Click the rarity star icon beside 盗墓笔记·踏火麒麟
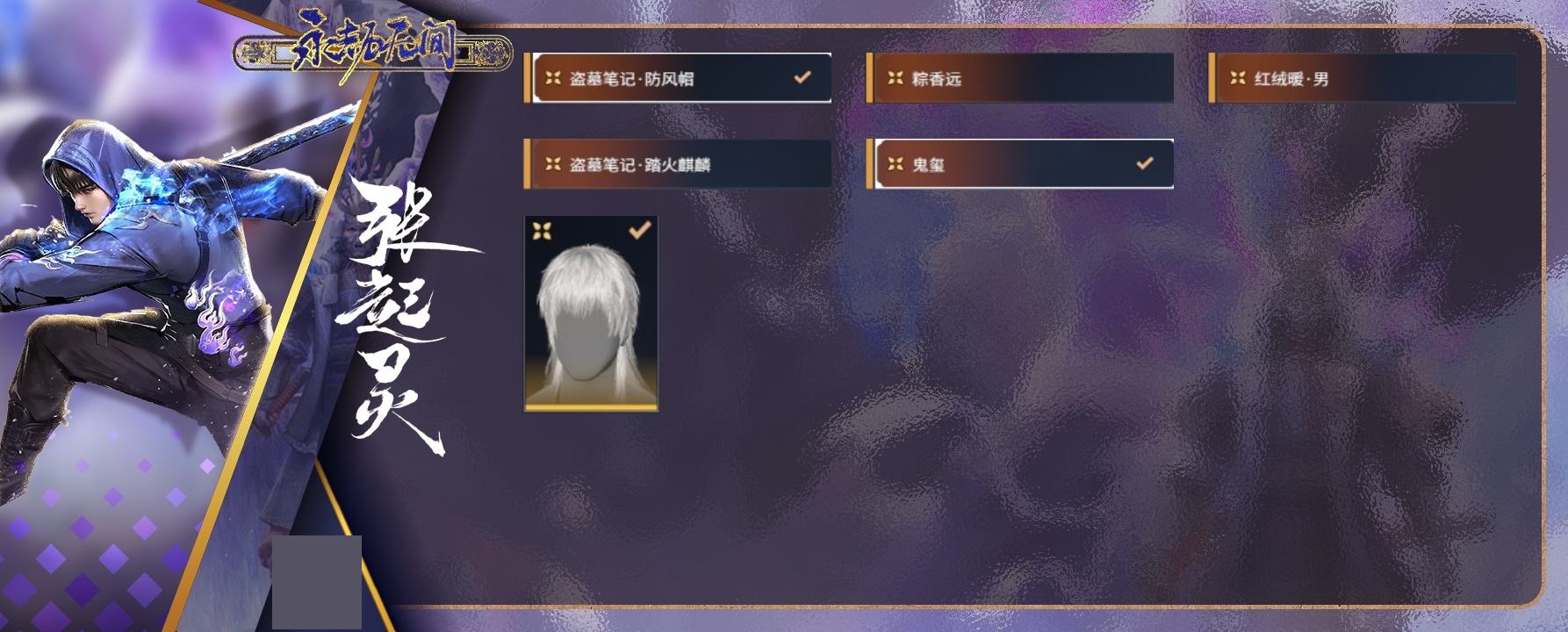 click(x=552, y=164)
